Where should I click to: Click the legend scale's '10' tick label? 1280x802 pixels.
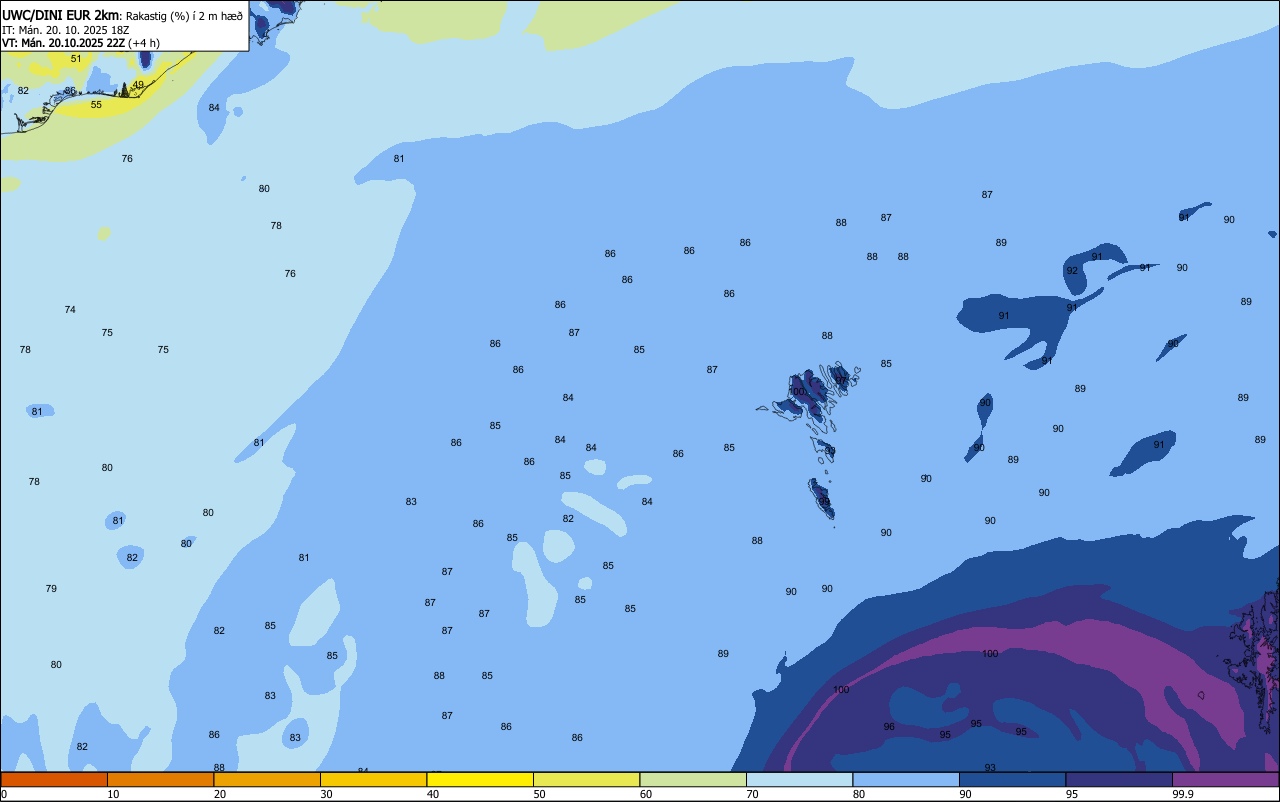(113, 794)
